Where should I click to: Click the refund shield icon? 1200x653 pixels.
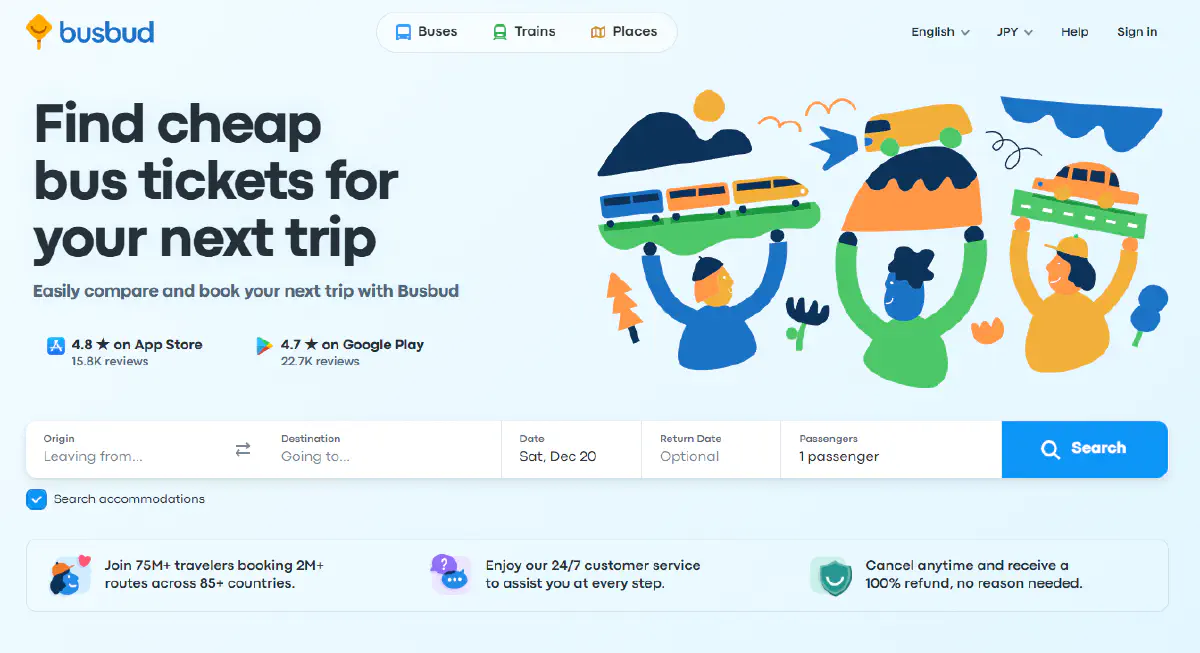click(x=832, y=576)
